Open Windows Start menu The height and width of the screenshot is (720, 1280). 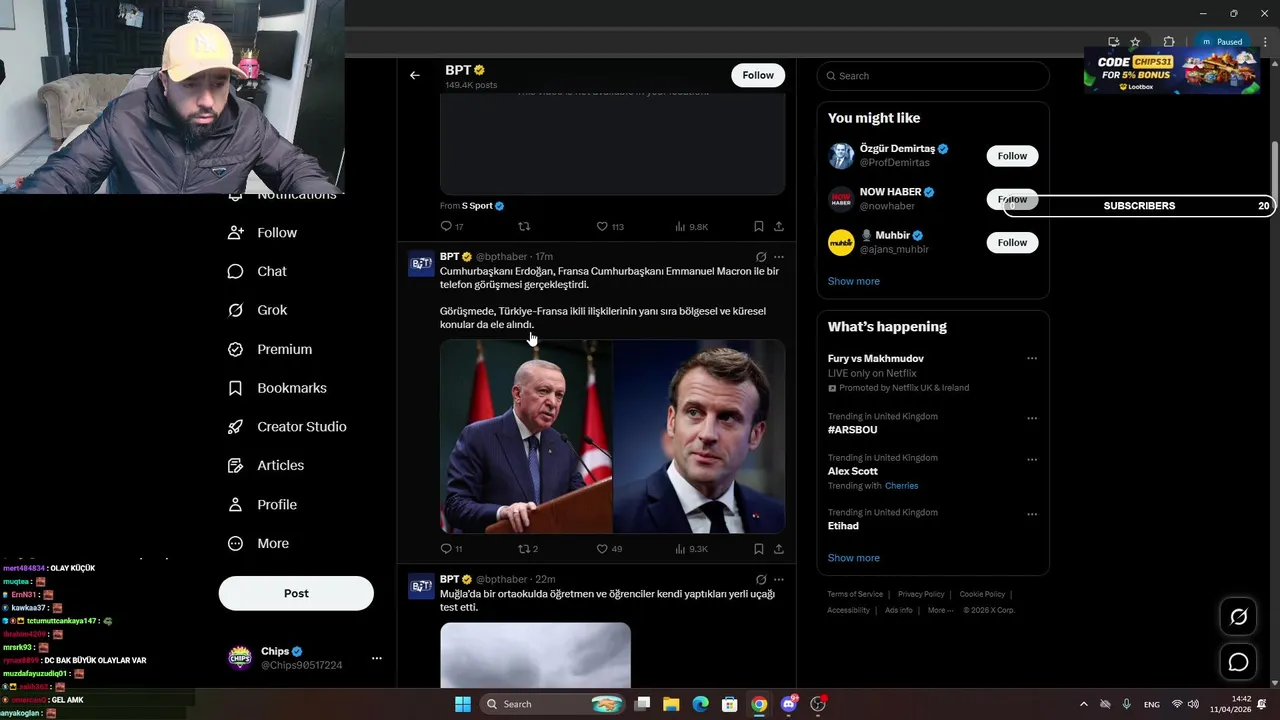tap(463, 704)
